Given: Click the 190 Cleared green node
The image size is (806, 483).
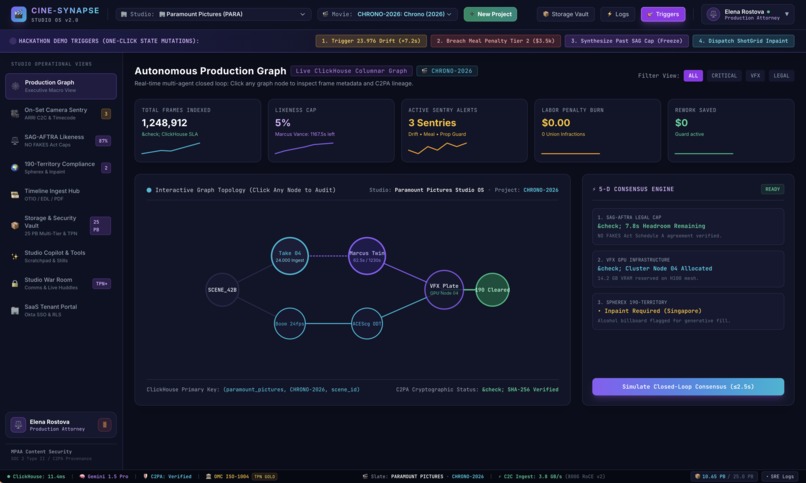Looking at the screenshot, I should [x=492, y=290].
